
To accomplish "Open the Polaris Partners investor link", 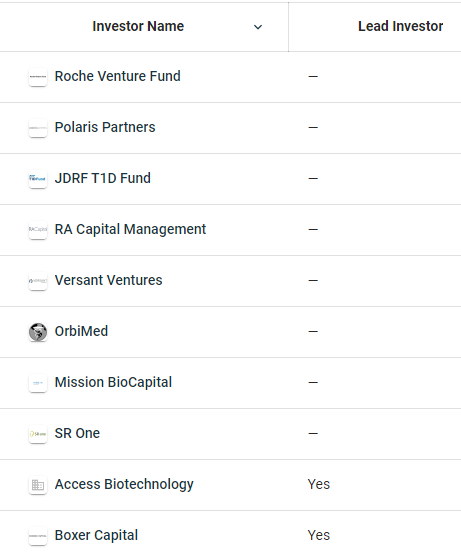I will [x=105, y=128].
